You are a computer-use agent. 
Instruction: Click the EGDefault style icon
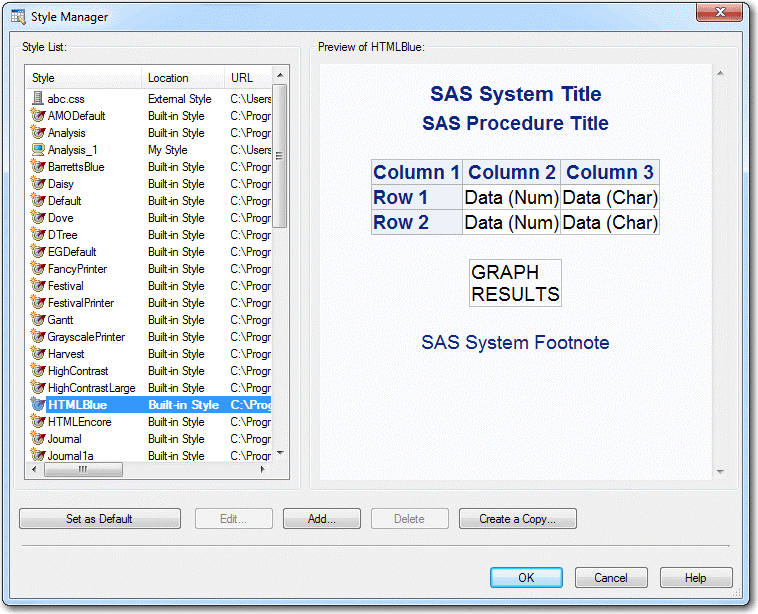pyautogui.click(x=38, y=251)
